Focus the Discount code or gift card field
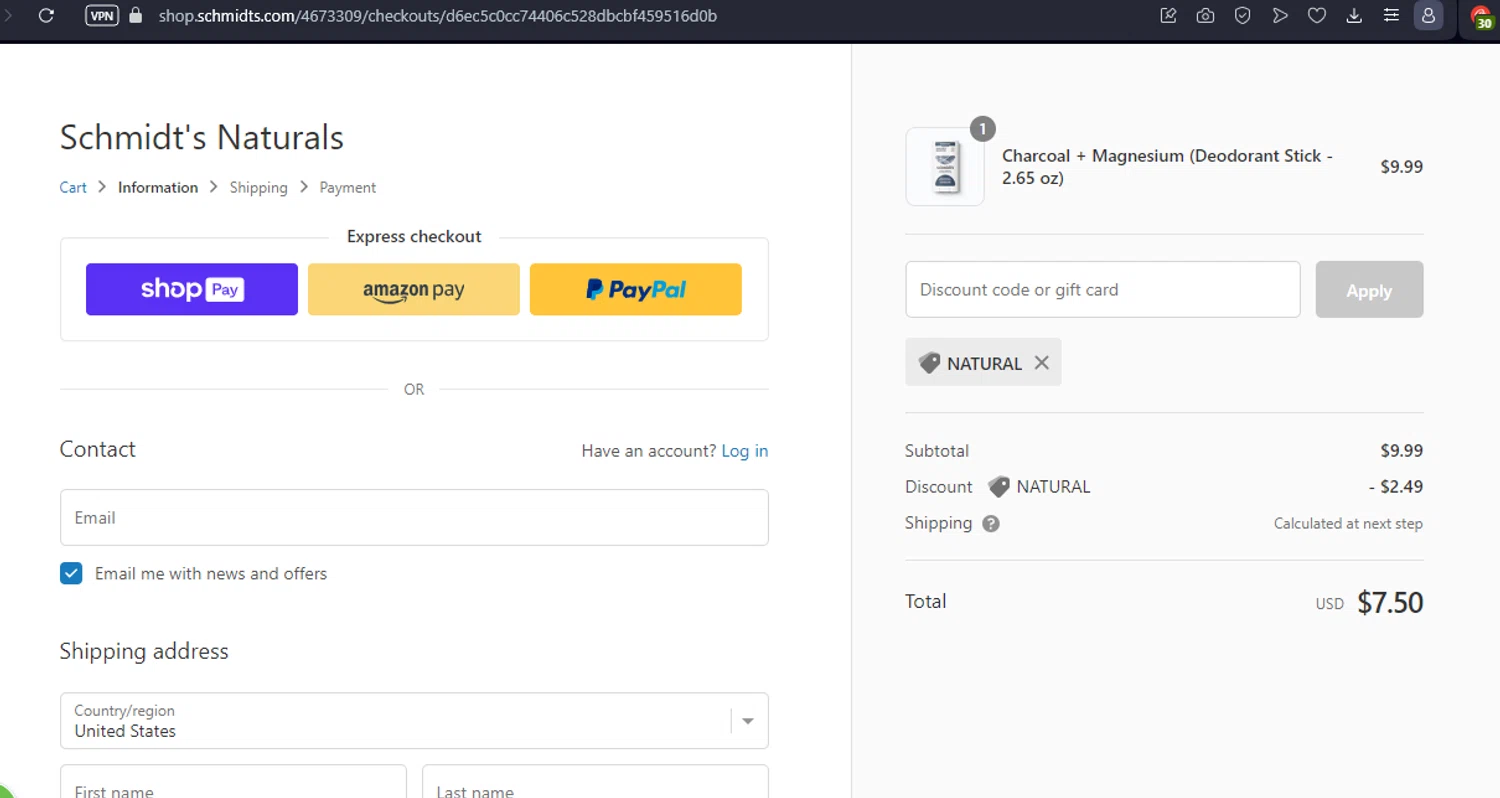1500x798 pixels. pos(1103,290)
